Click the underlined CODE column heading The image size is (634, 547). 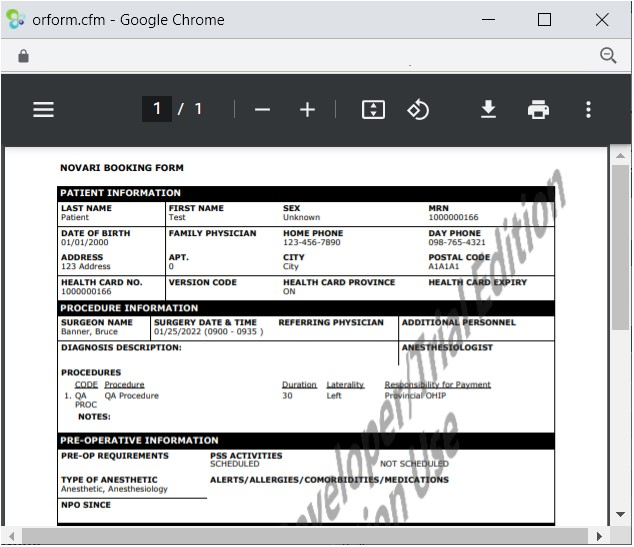point(86,385)
